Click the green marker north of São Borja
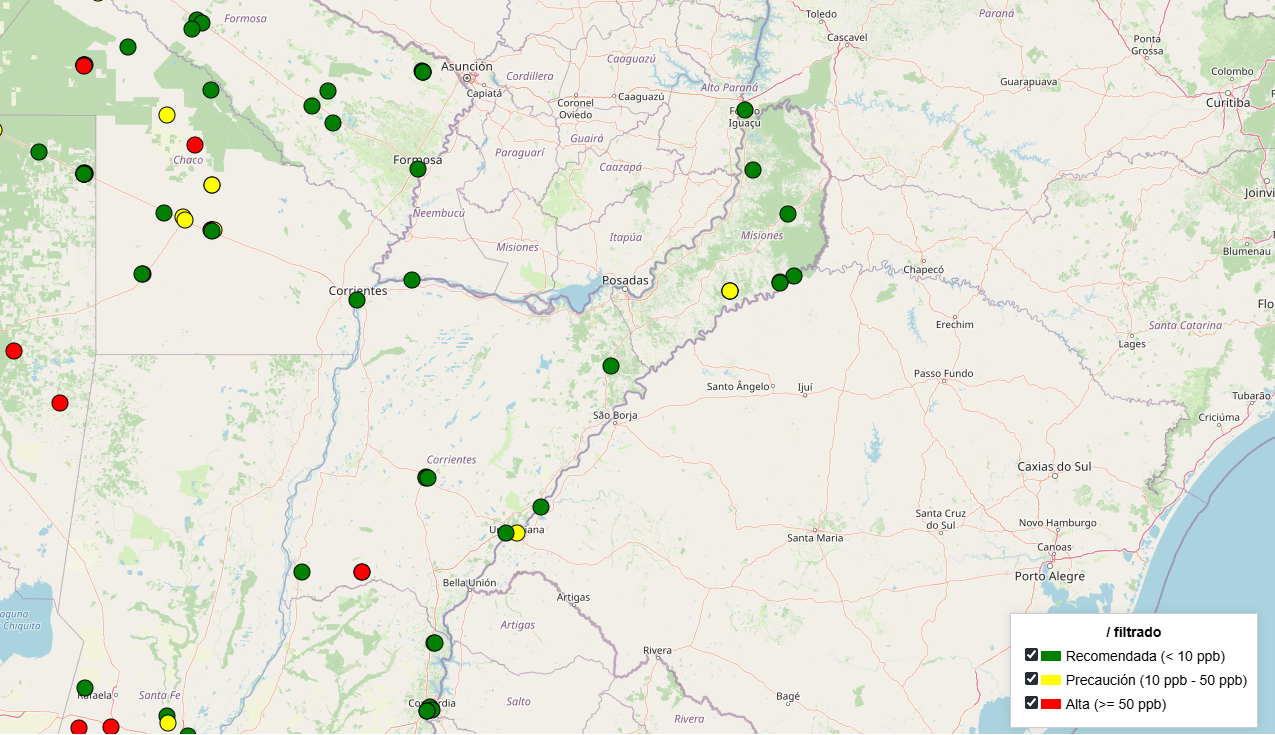This screenshot has height=735, width=1275. (x=611, y=366)
